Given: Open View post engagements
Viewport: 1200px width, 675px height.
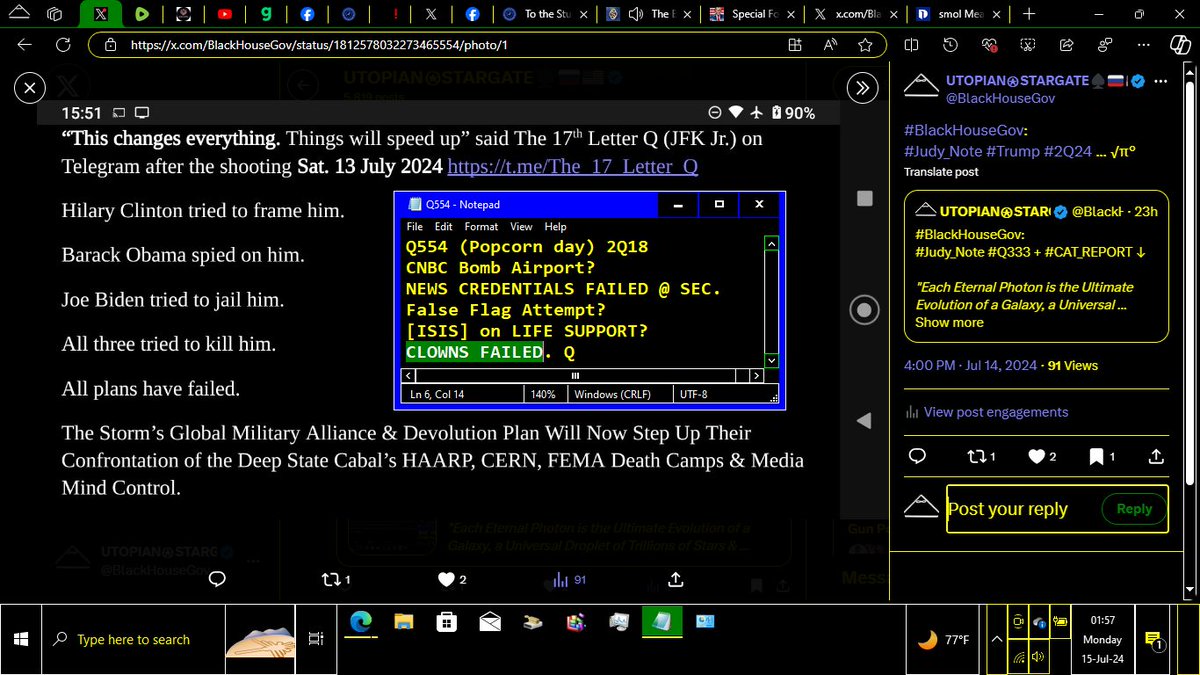Looking at the screenshot, I should [x=996, y=412].
